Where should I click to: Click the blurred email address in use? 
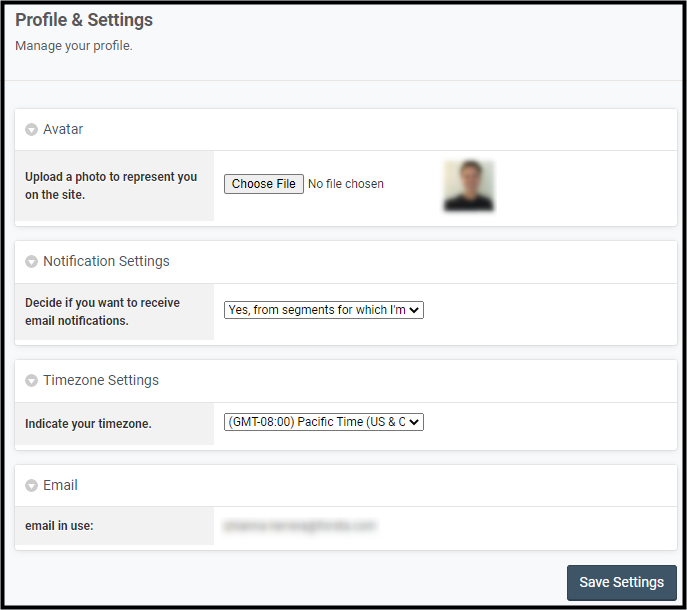click(300, 525)
